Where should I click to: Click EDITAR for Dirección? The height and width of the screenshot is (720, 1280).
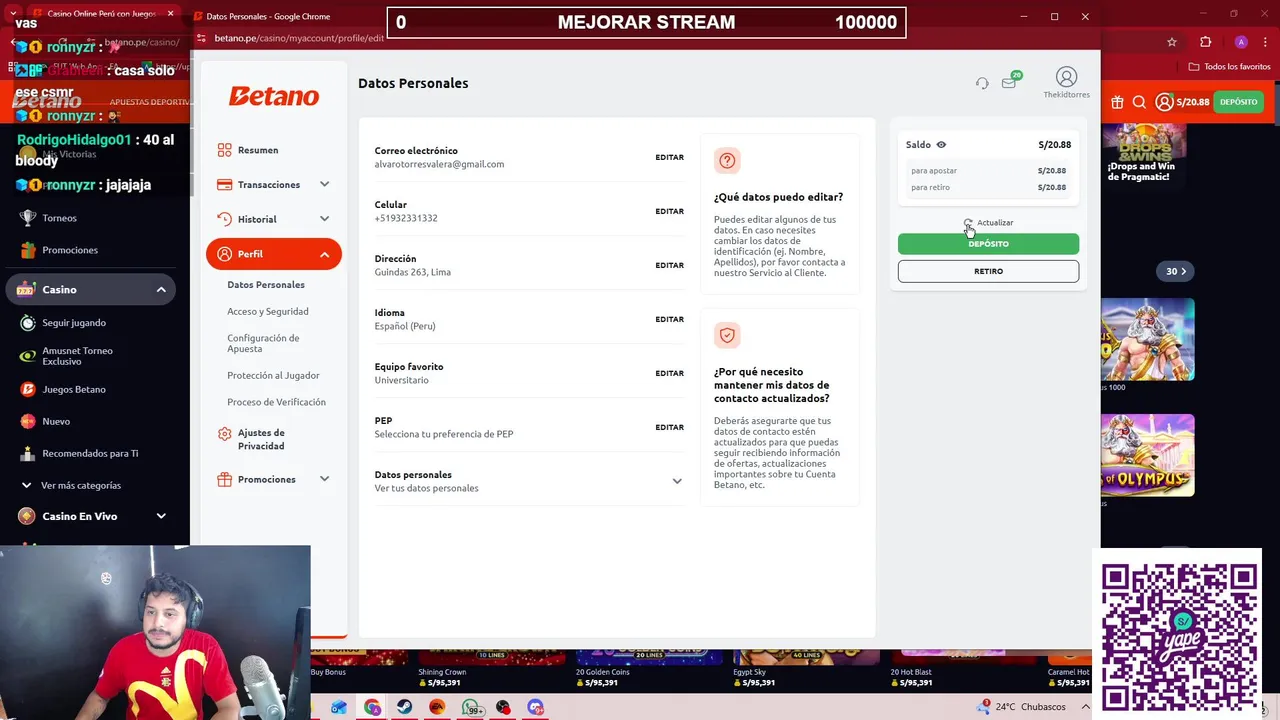click(669, 265)
